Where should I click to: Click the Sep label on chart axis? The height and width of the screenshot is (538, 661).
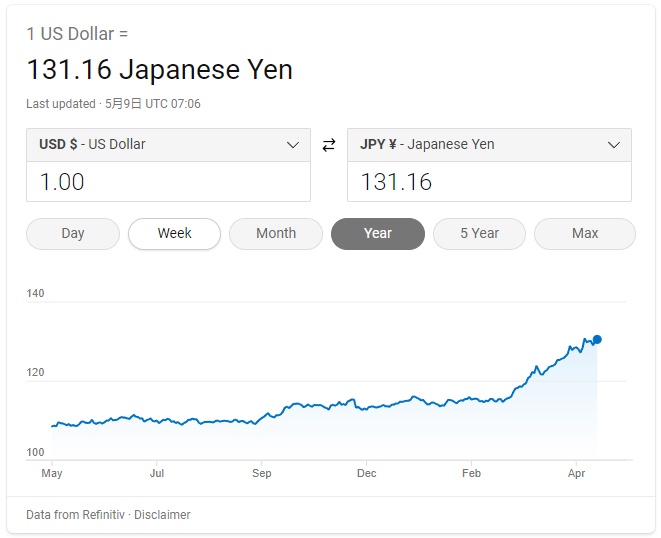tap(262, 473)
